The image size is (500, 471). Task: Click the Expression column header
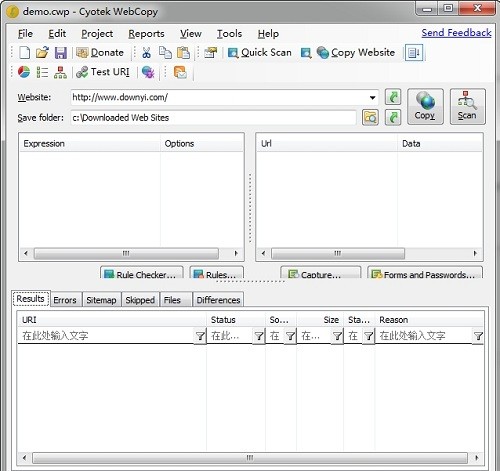click(x=90, y=144)
